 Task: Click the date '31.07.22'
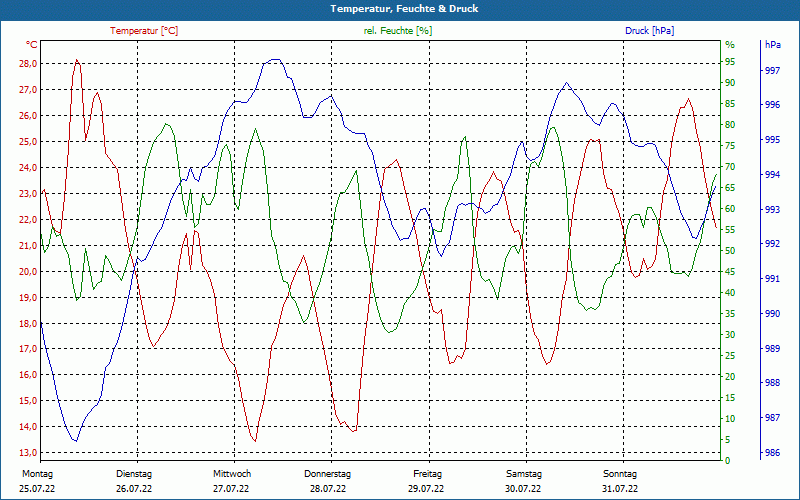(x=620, y=489)
